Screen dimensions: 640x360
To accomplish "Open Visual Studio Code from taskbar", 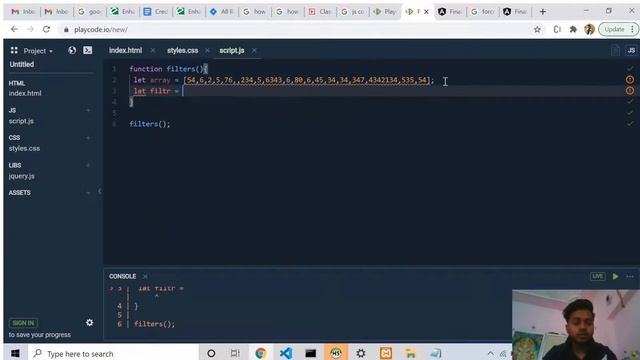I will tap(286, 353).
